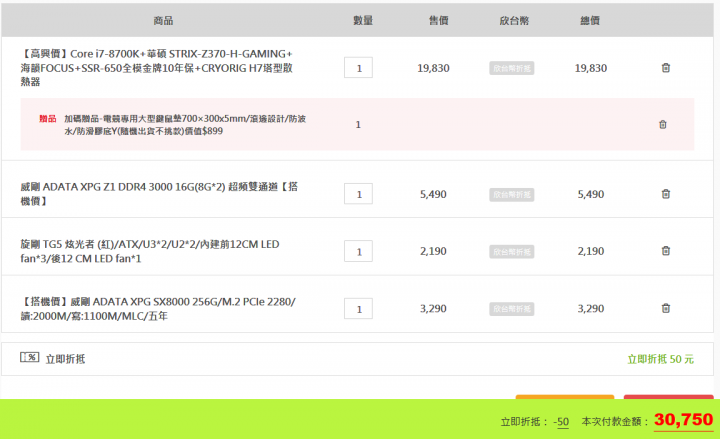This screenshot has width=720, height=439.
Task: Click 欣台幣折抵 button for Core i7-8700K bundle
Action: (x=512, y=68)
